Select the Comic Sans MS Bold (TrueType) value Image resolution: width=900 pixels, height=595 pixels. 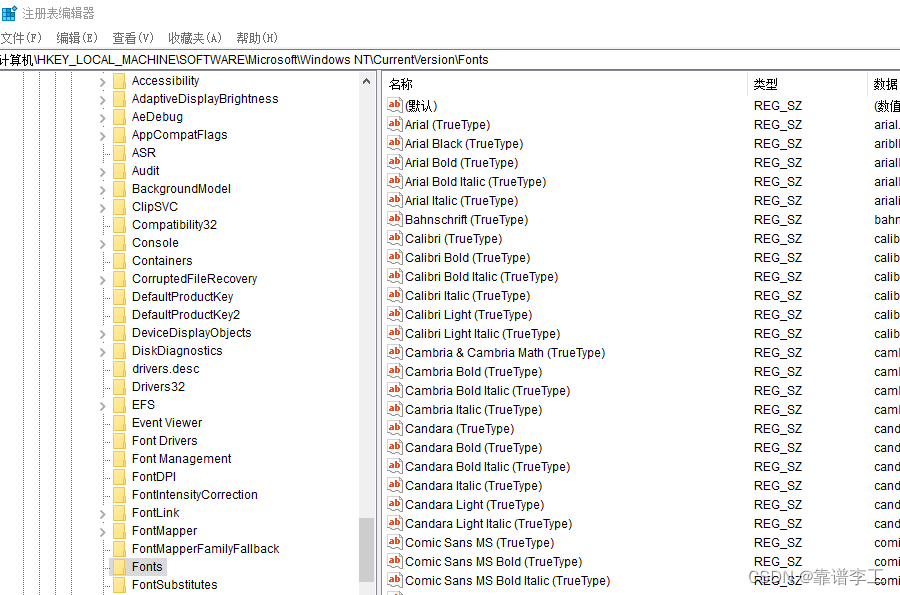point(494,561)
